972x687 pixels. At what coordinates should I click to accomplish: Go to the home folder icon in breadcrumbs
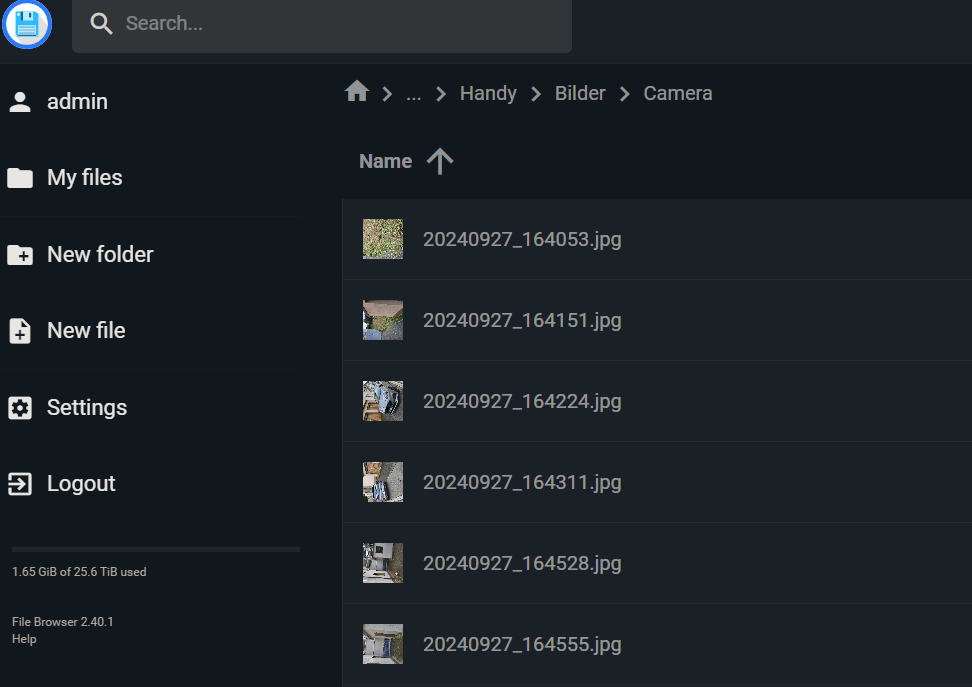pos(357,91)
